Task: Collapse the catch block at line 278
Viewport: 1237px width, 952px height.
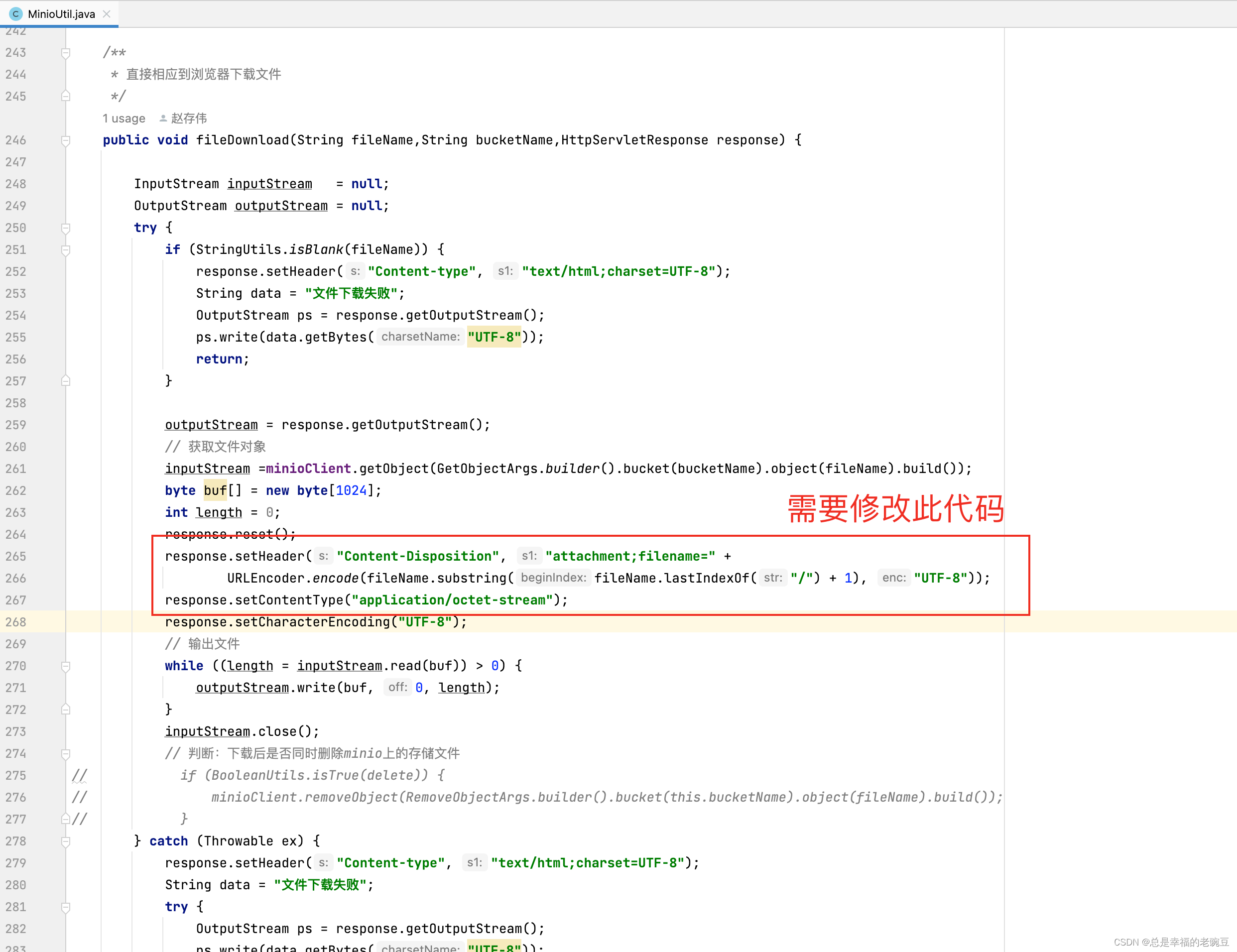Action: [x=66, y=841]
